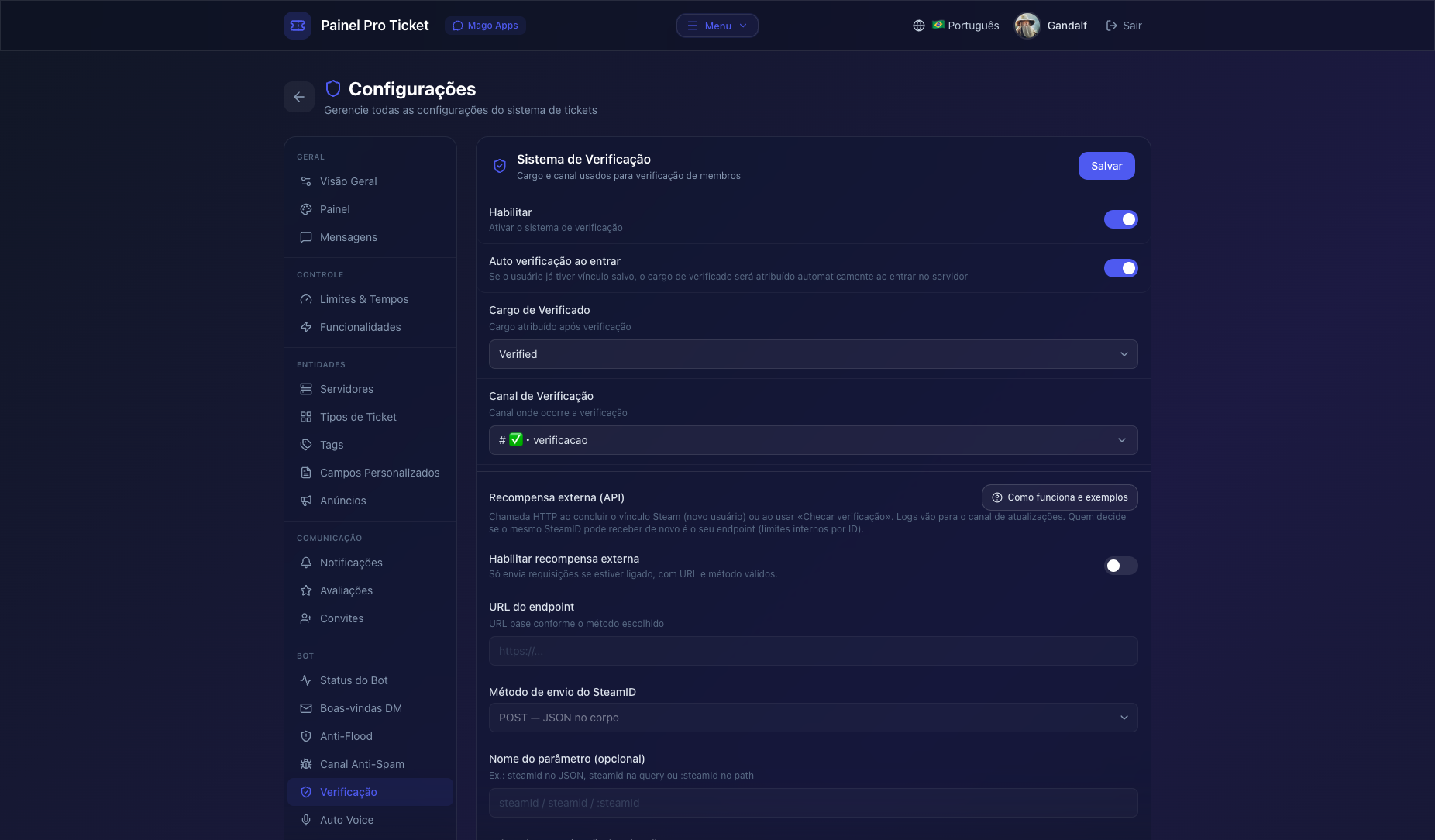This screenshot has height=840, width=1435.
Task: Open Notificações settings section
Action: click(370, 563)
